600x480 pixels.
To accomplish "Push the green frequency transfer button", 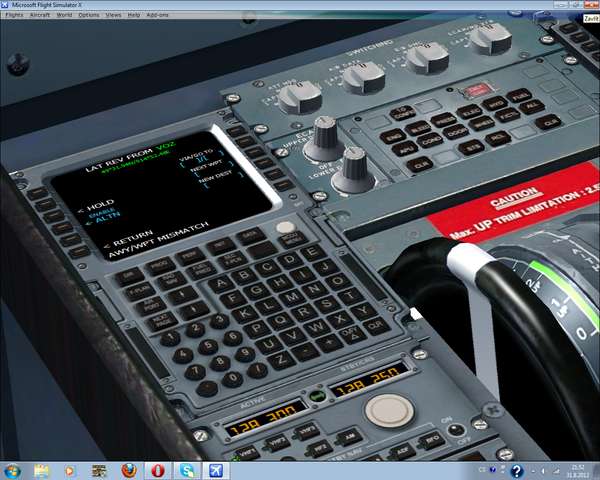I will point(317,397).
